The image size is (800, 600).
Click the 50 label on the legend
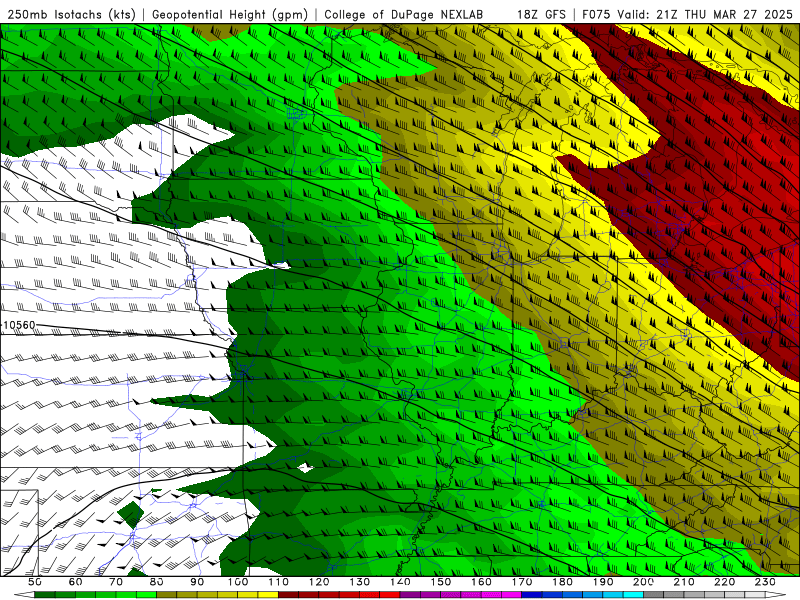(35, 582)
